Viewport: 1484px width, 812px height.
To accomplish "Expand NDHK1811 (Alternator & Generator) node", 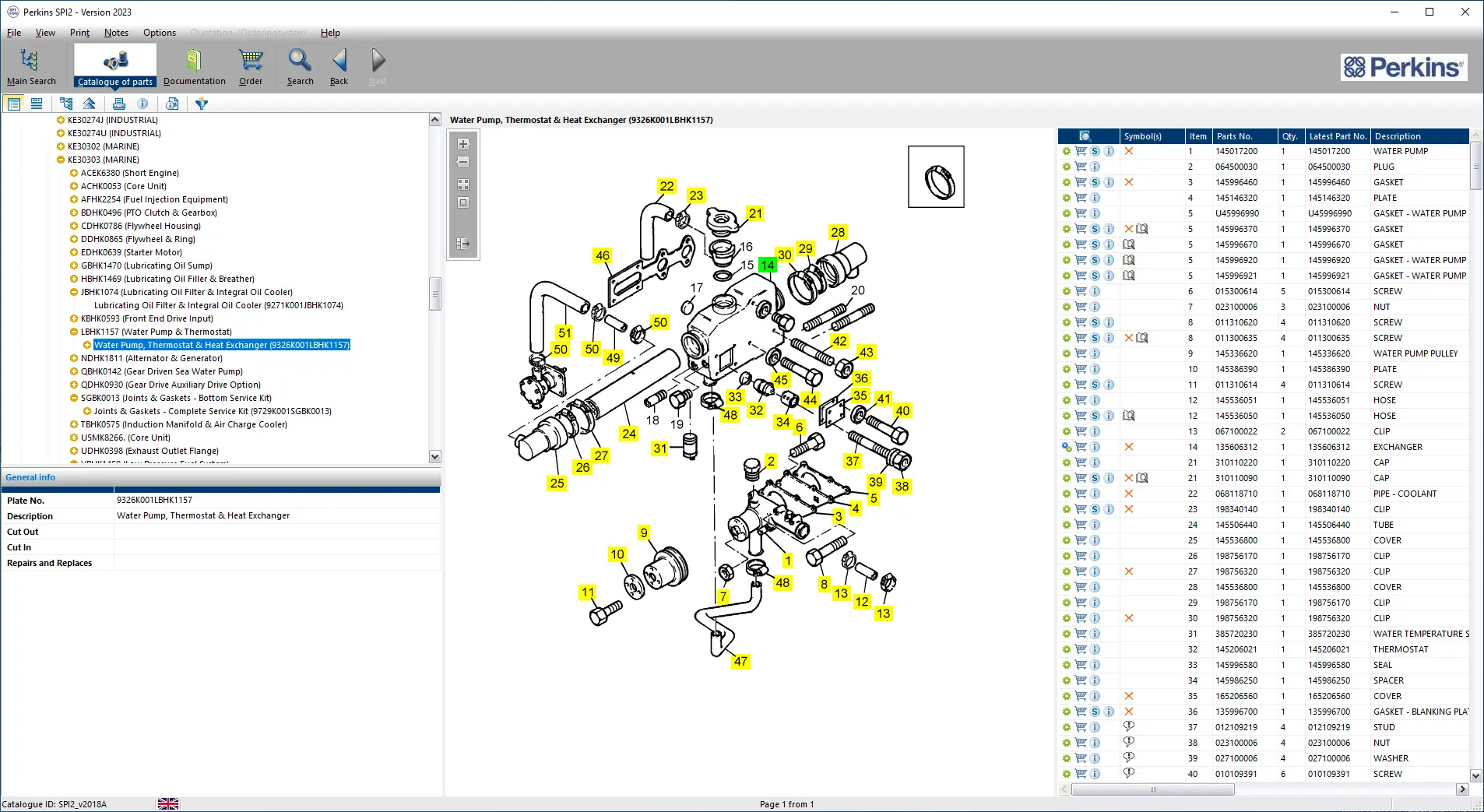I will pyautogui.click(x=74, y=358).
